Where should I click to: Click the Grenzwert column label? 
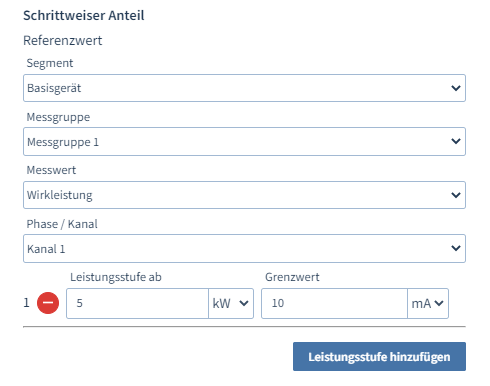pyautogui.click(x=292, y=277)
